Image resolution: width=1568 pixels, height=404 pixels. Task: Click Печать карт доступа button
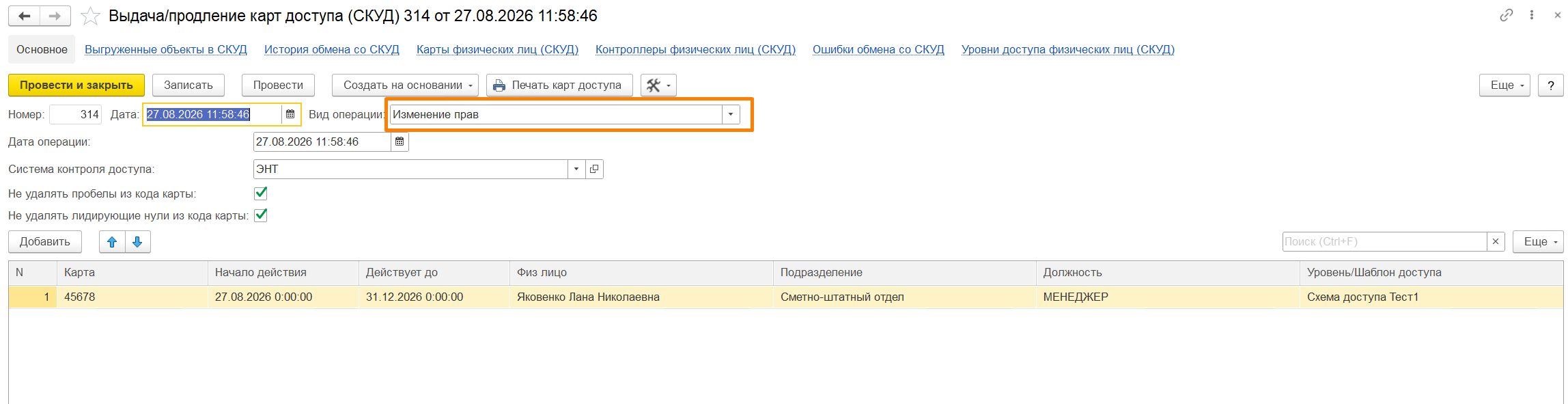559,85
